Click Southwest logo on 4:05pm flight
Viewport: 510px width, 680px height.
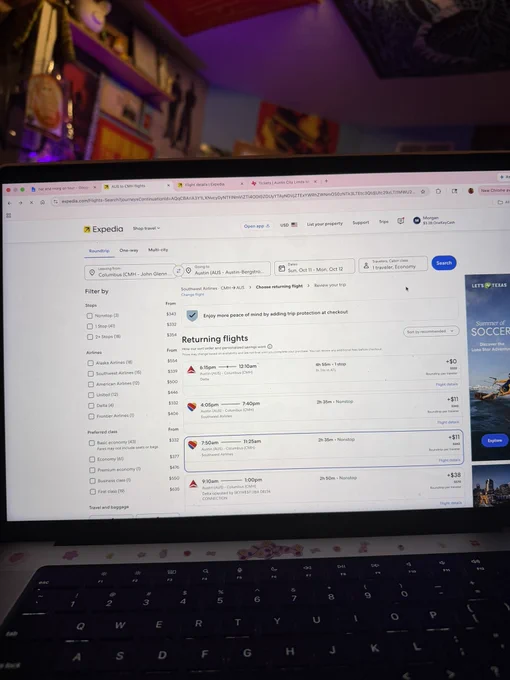192,407
